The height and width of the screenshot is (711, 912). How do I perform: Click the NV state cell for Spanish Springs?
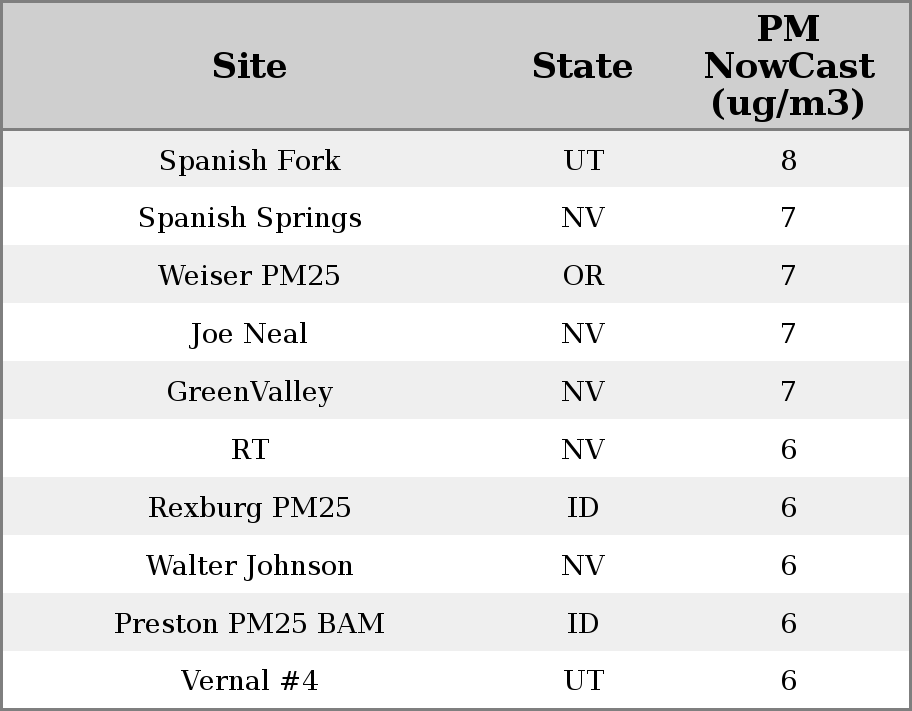point(583,218)
